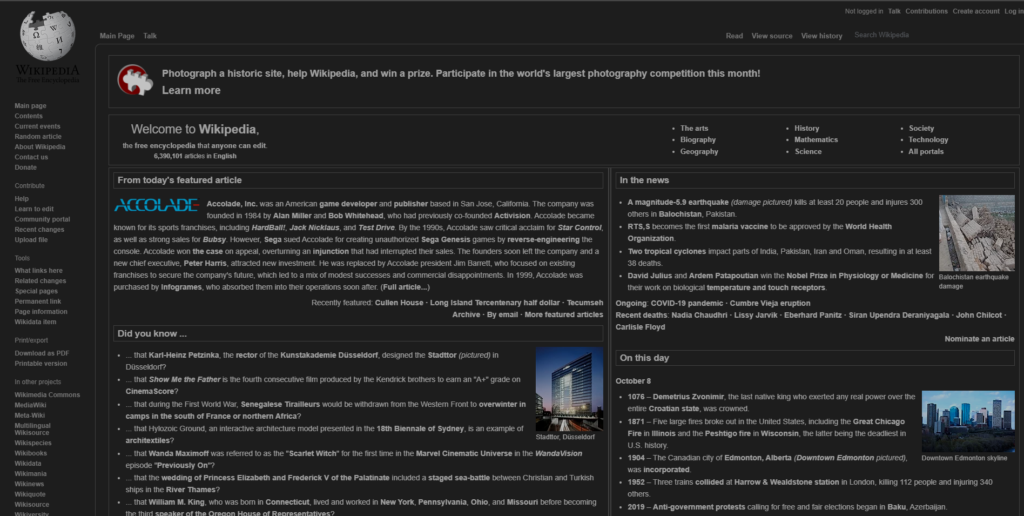Open the Mathematics portal link
The height and width of the screenshot is (516, 1024).
tap(816, 140)
